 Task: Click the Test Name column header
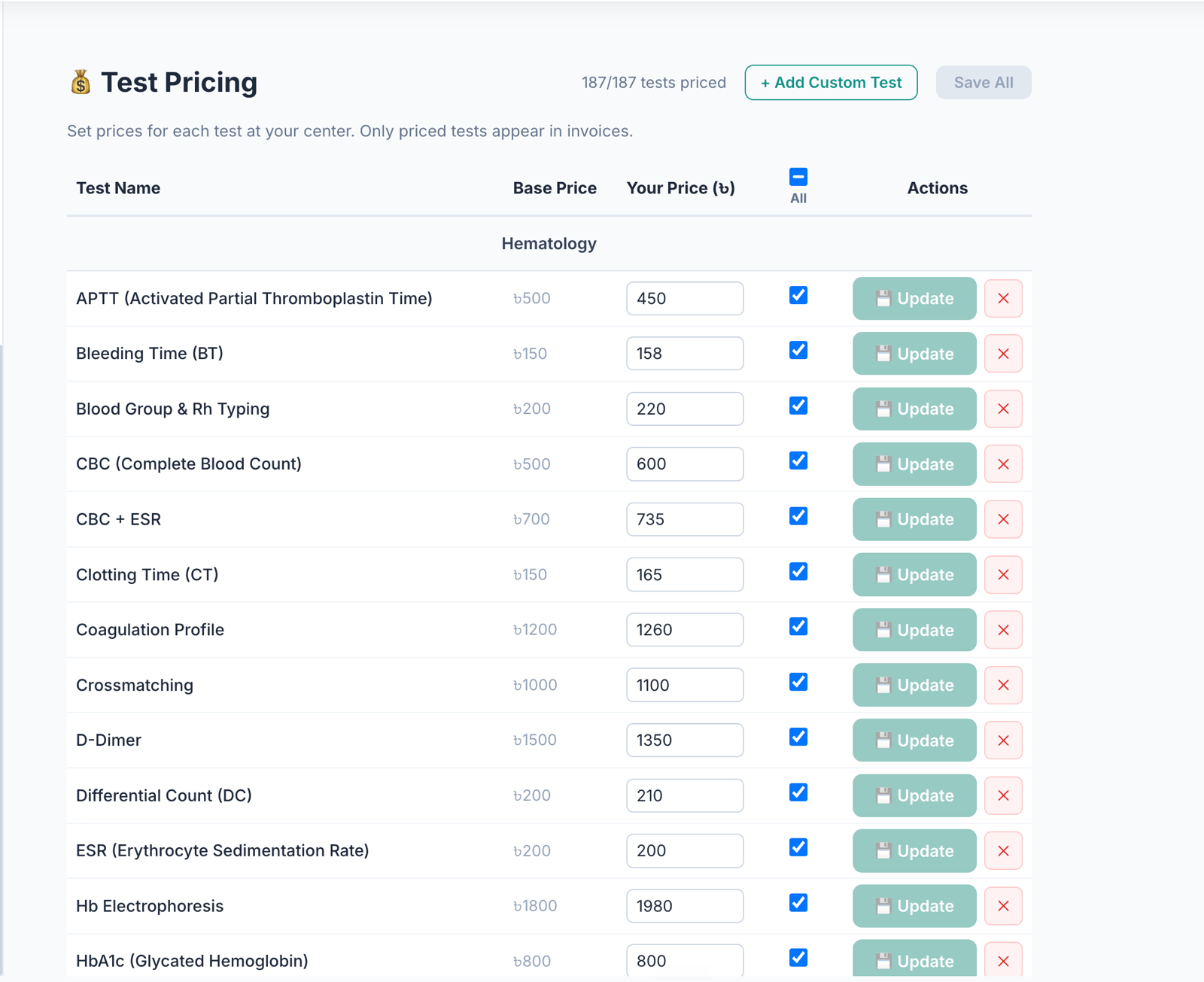tap(118, 188)
